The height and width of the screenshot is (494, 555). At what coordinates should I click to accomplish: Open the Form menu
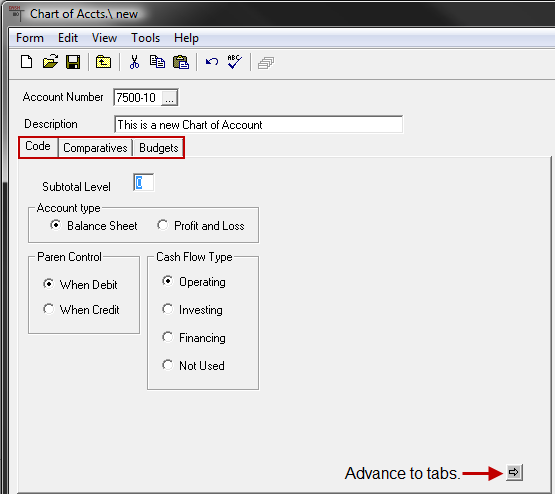(x=30, y=38)
